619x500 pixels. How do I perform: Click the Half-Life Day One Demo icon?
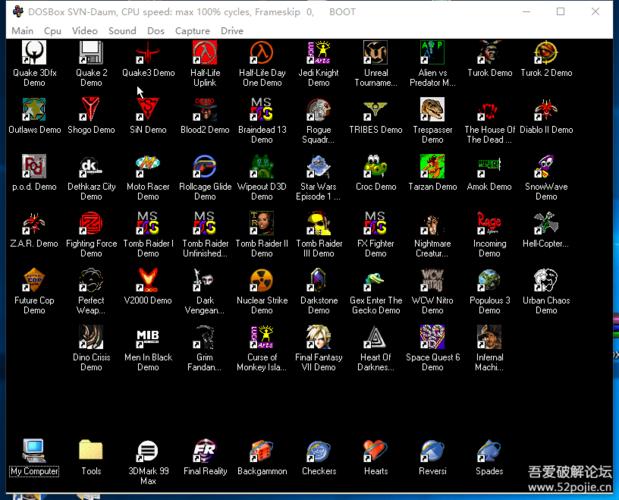click(x=261, y=53)
